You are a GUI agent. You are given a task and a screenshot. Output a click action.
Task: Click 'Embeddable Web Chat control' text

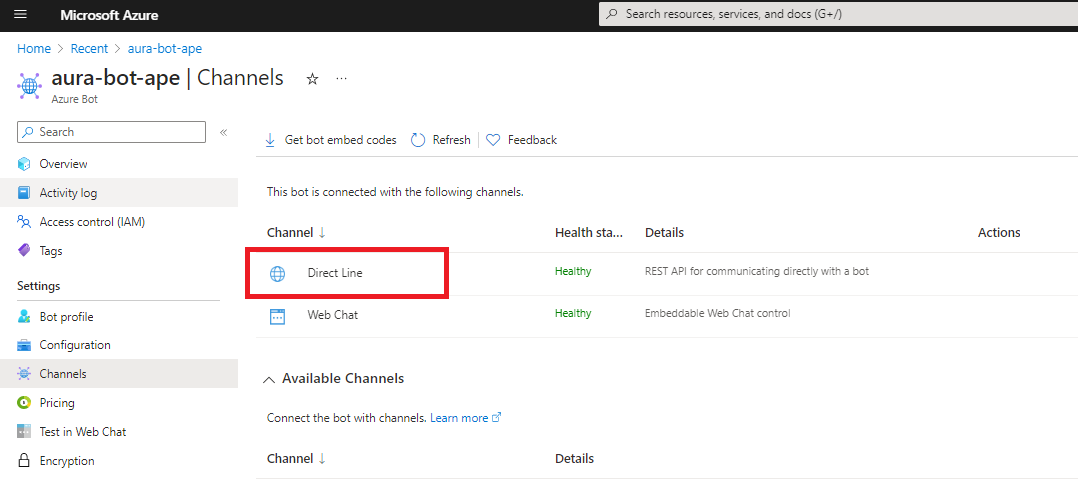(x=718, y=313)
